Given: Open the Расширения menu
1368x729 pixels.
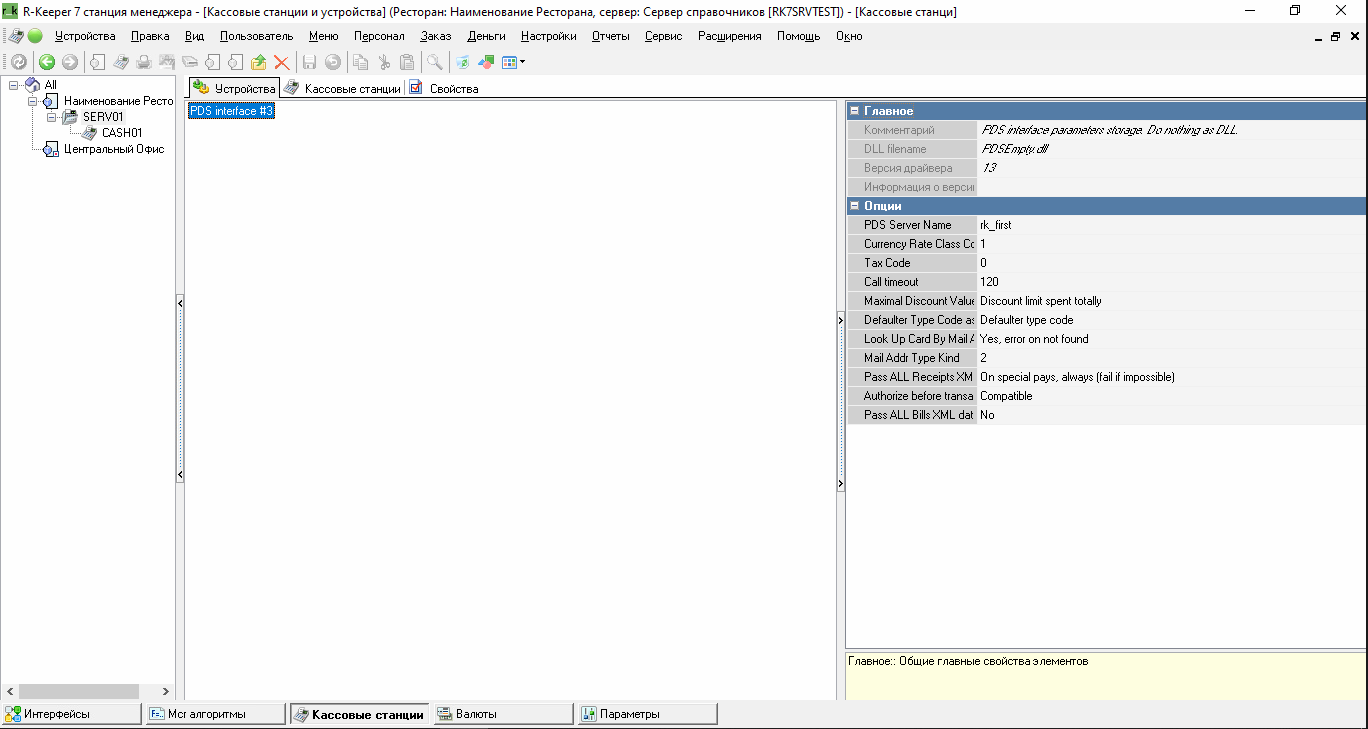Looking at the screenshot, I should [729, 36].
